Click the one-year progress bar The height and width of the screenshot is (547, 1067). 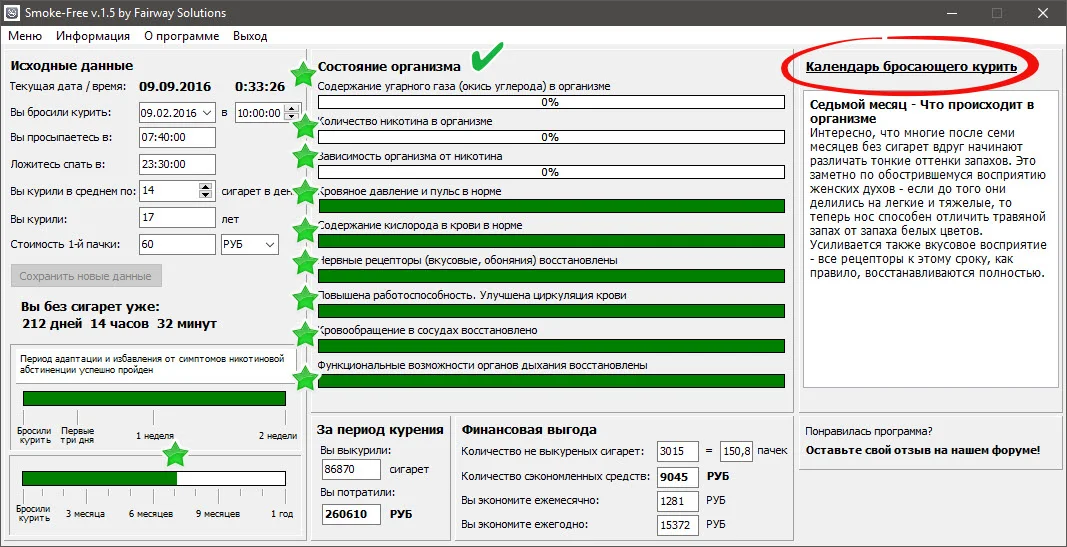point(154,478)
